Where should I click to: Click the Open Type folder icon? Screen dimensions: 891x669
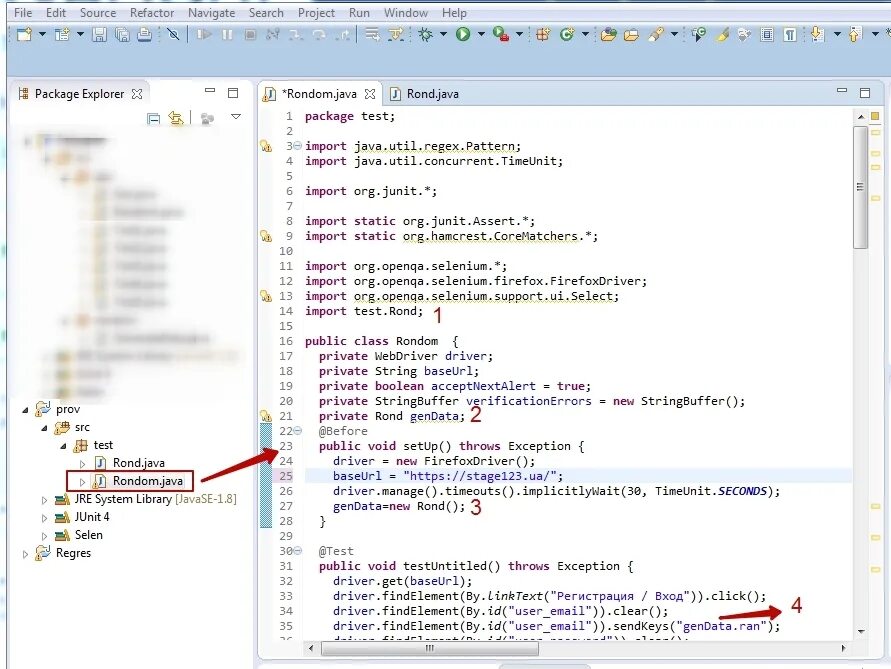point(609,35)
